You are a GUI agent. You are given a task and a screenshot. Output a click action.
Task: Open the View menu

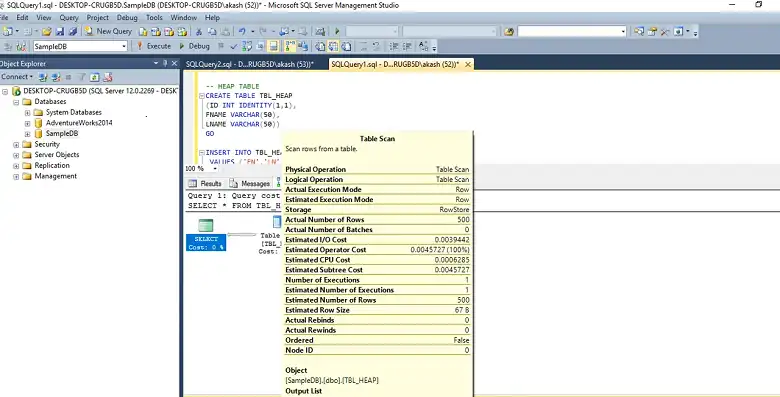[x=44, y=17]
